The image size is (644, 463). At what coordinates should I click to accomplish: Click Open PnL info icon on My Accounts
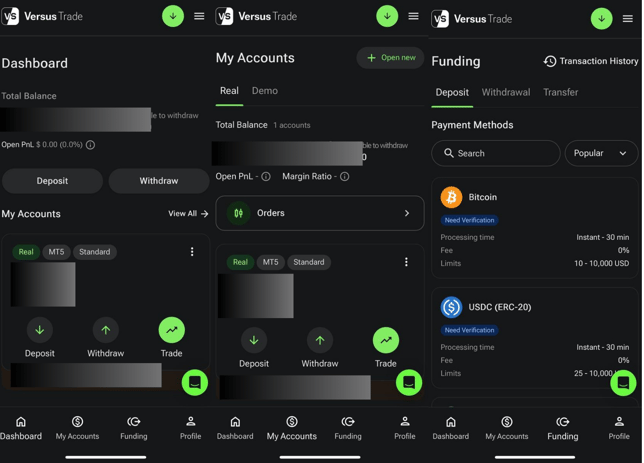click(266, 176)
